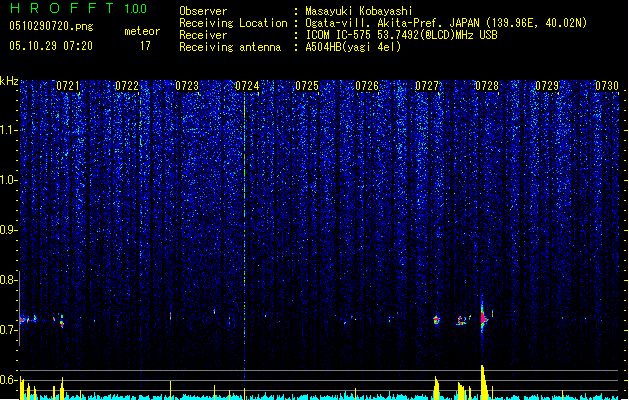Screen dimensions: 629x400
Task: Click the Ogata-vill. Akita-Pref. JAPAN location text
Action: 446,23
